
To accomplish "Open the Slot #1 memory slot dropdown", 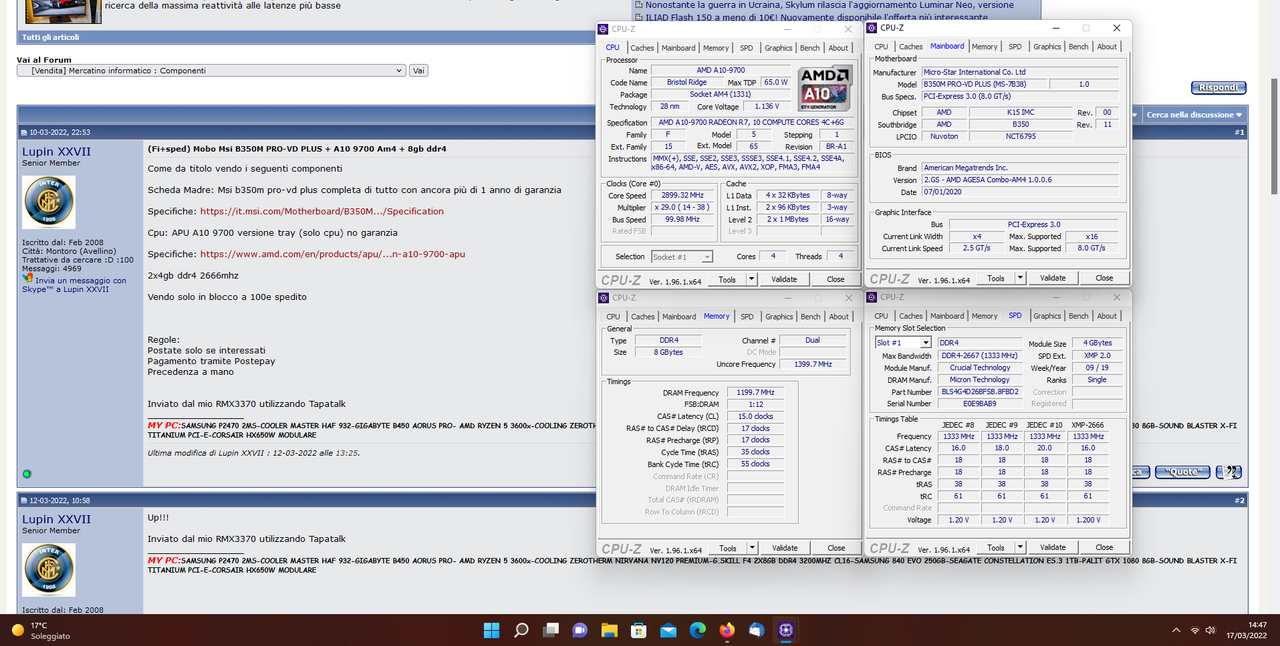I will (903, 343).
